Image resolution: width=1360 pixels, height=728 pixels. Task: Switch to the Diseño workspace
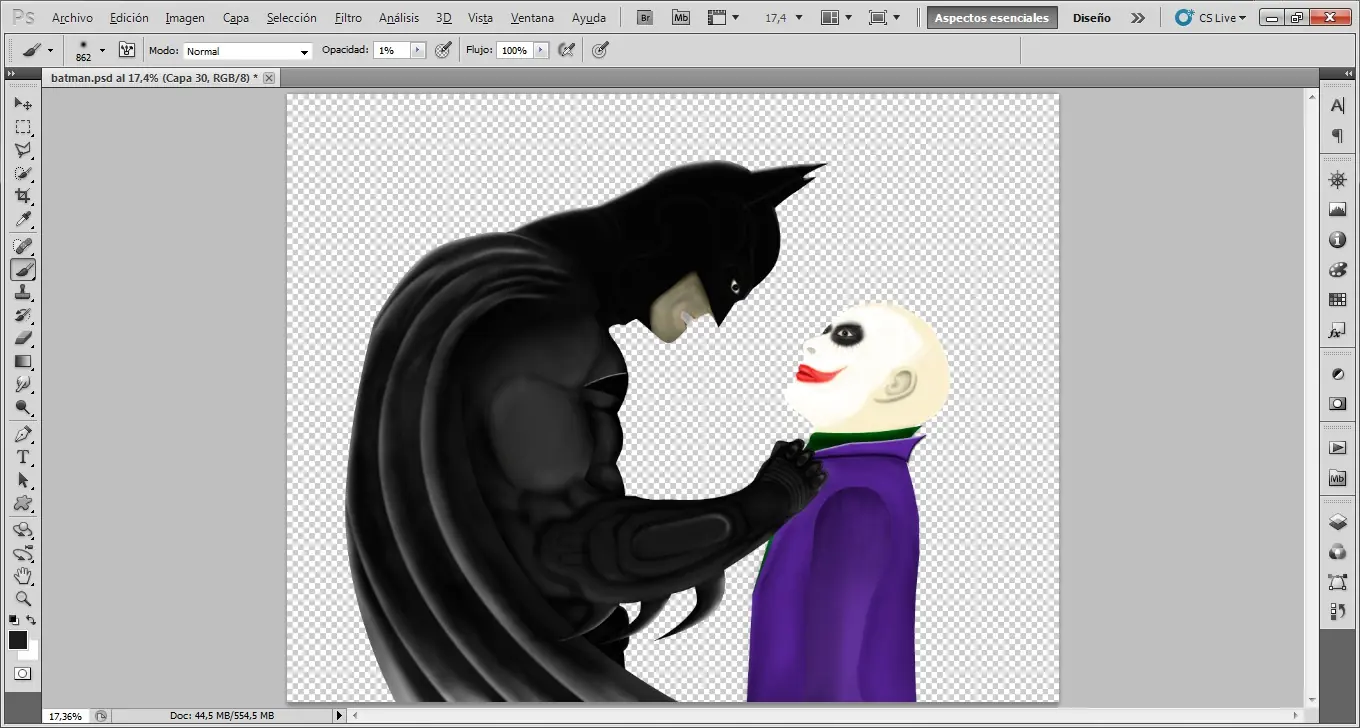[x=1092, y=17]
